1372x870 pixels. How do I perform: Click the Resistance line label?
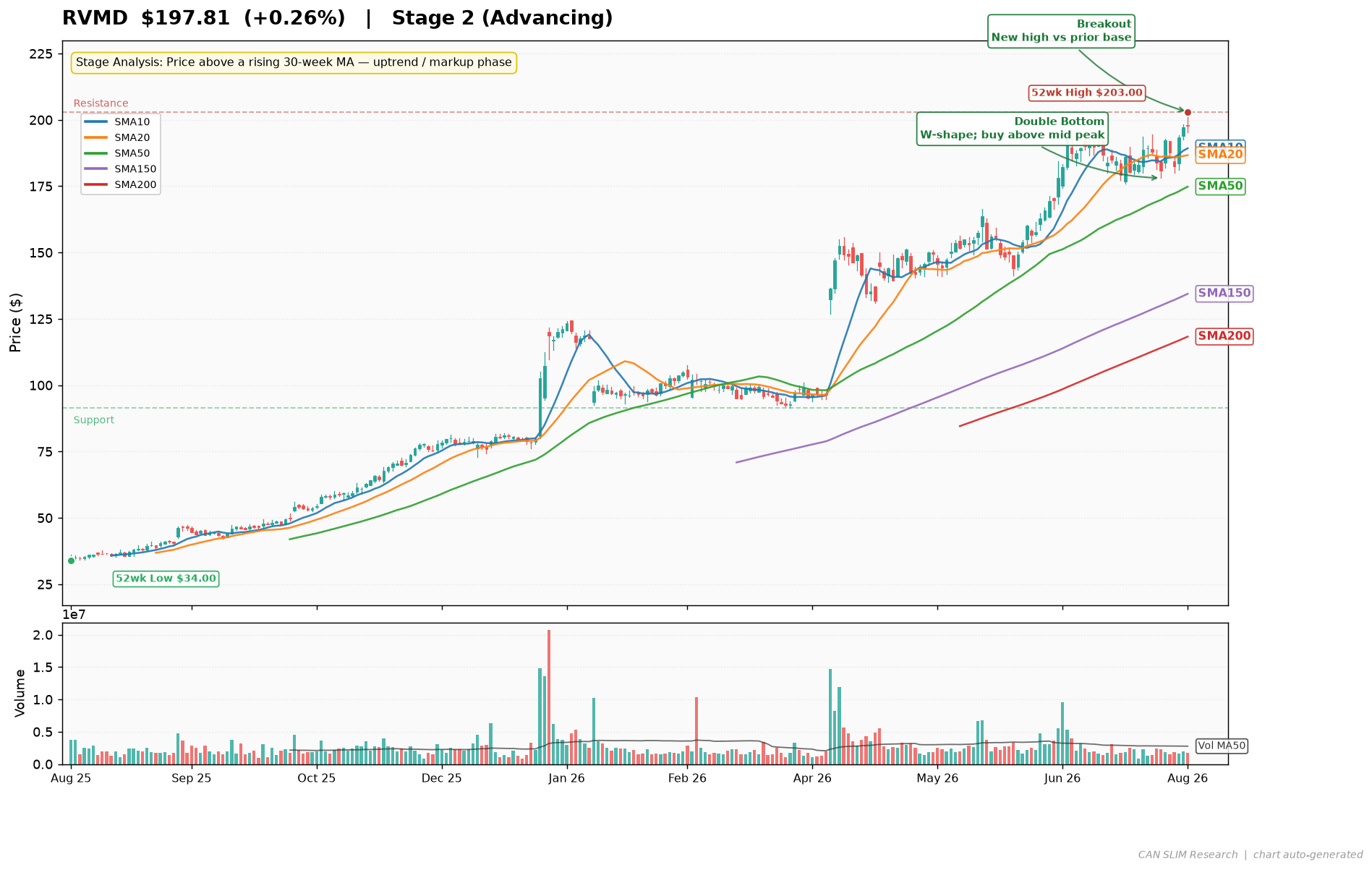(101, 103)
